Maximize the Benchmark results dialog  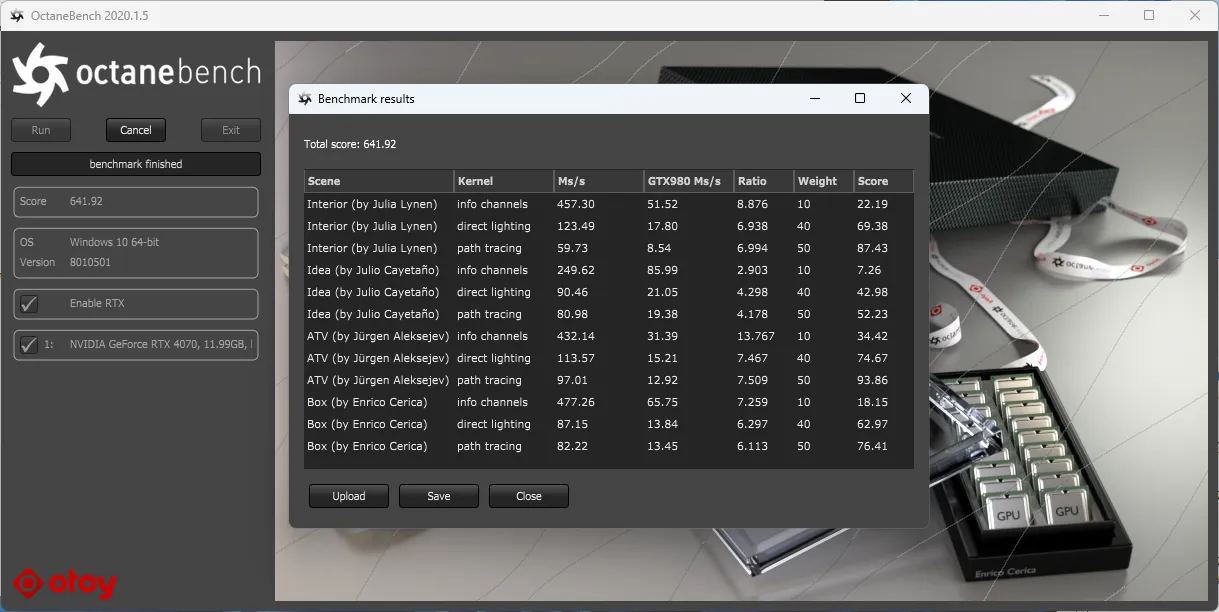click(860, 98)
